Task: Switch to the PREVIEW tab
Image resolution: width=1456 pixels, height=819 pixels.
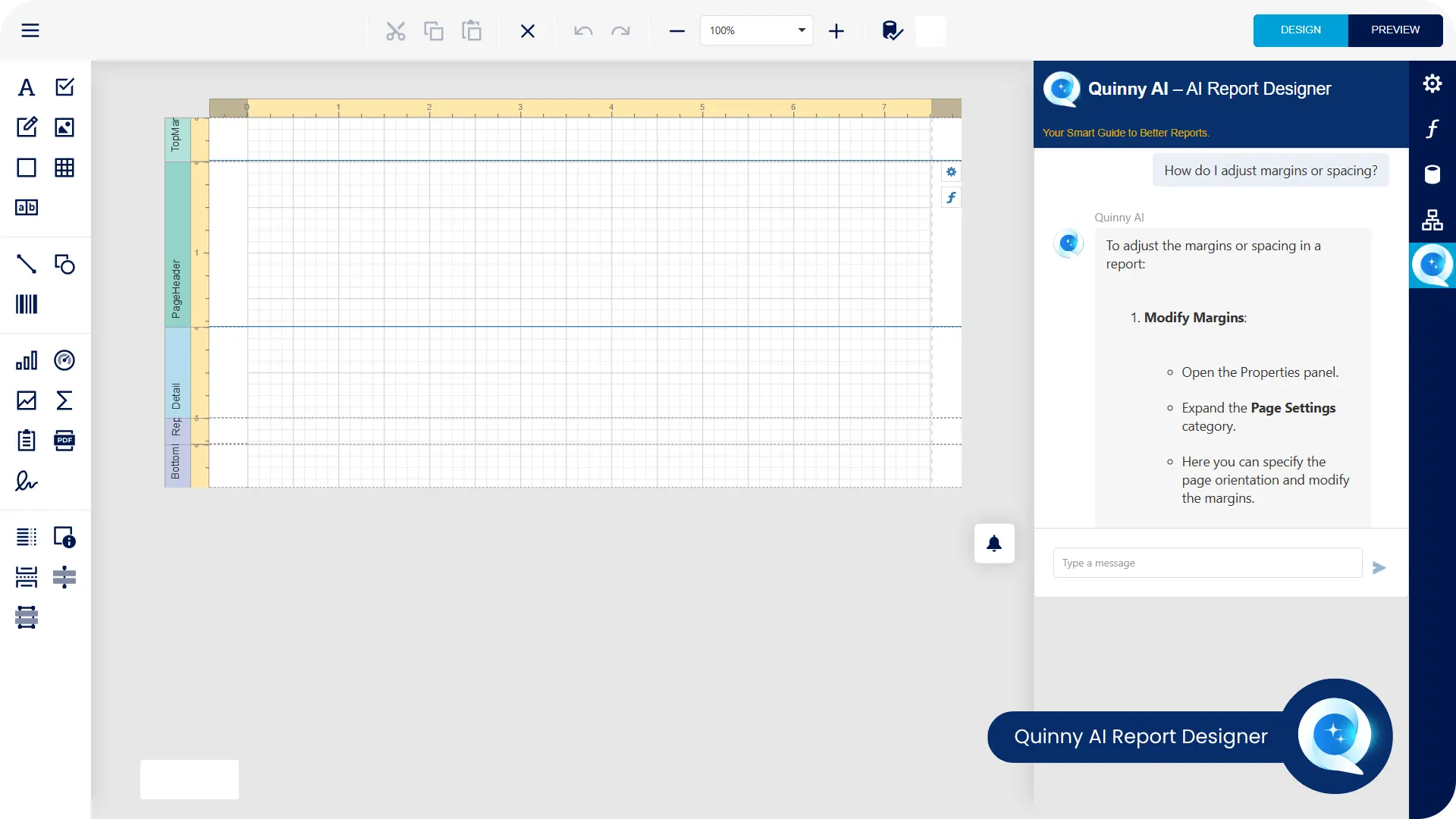Action: pos(1395,30)
